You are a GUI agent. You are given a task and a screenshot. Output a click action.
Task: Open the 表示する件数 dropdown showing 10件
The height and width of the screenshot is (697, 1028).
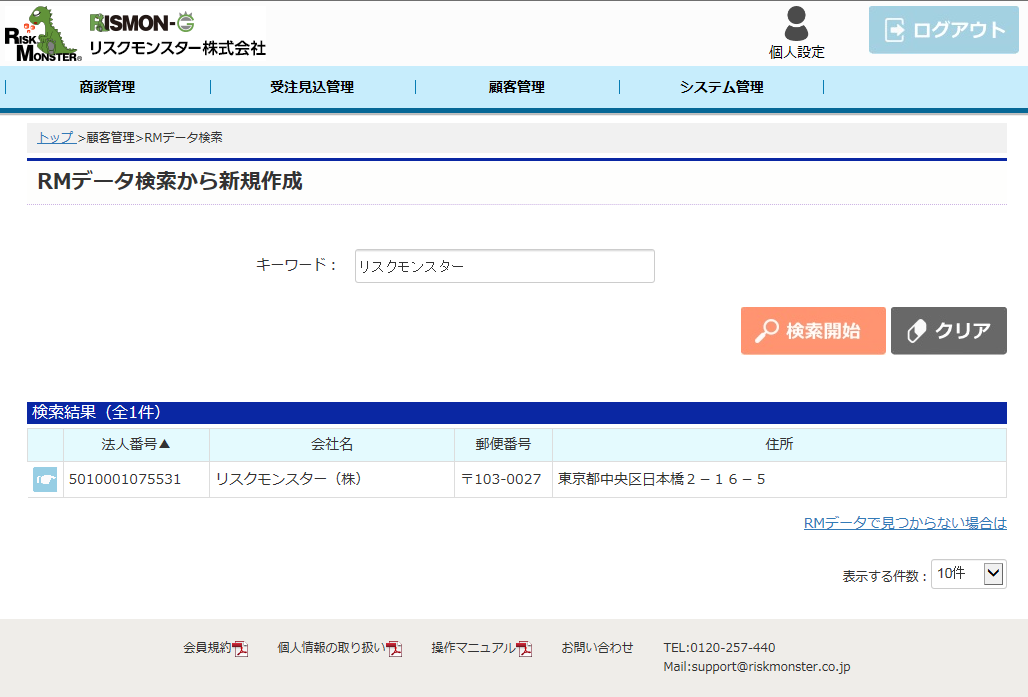coord(967,573)
